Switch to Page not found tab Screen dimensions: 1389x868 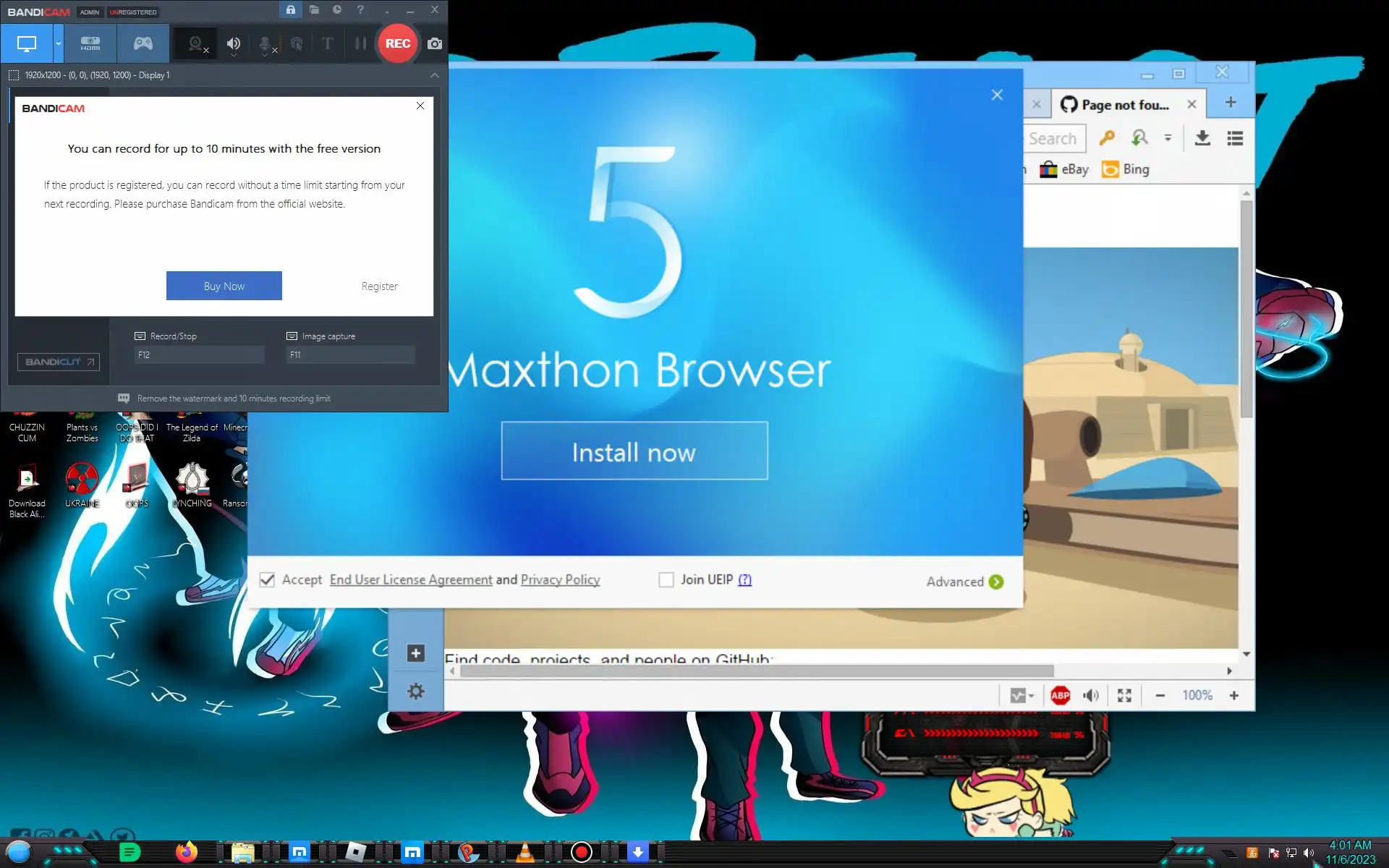pos(1123,105)
